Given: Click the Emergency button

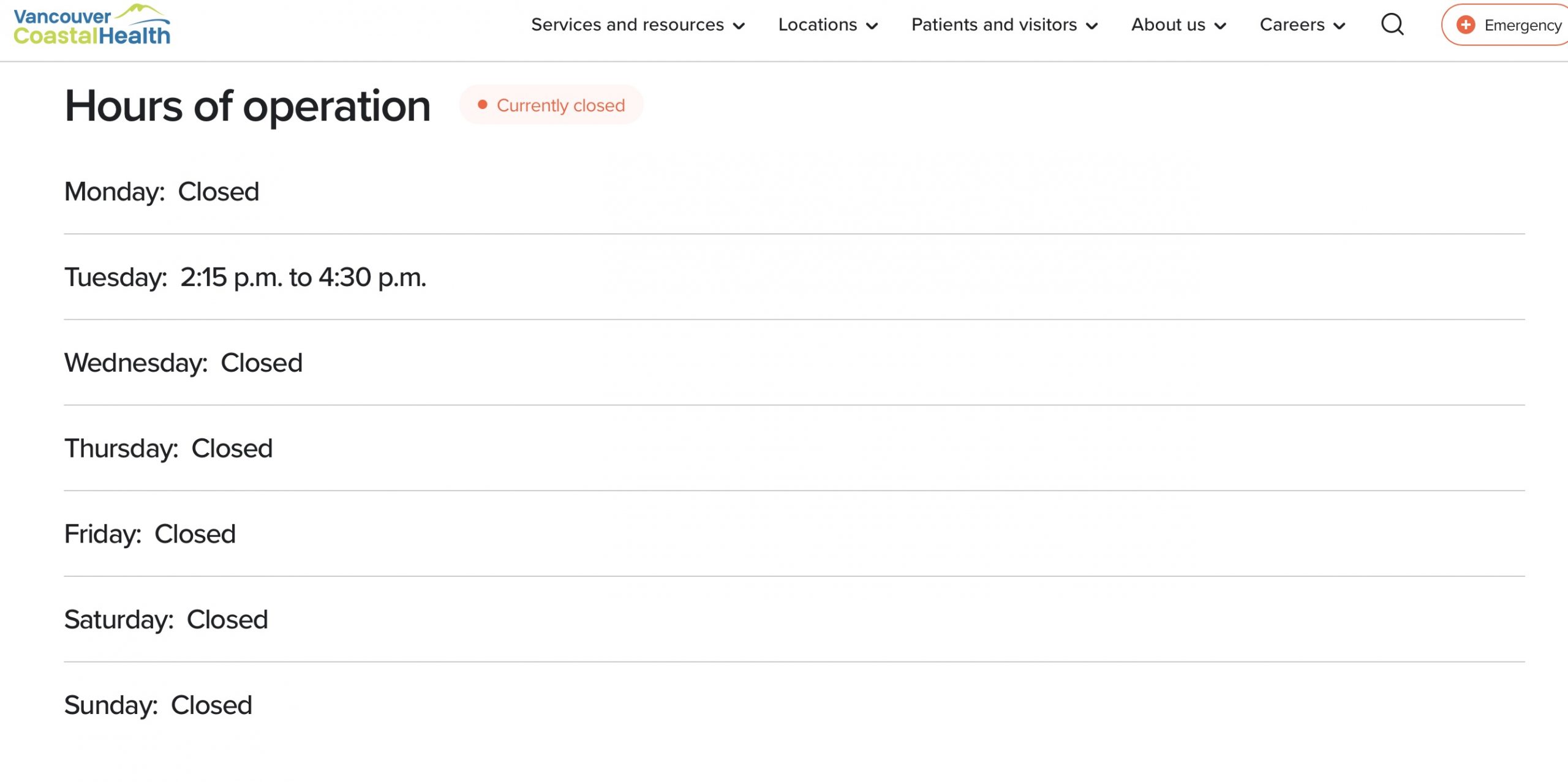Looking at the screenshot, I should tap(1522, 25).
